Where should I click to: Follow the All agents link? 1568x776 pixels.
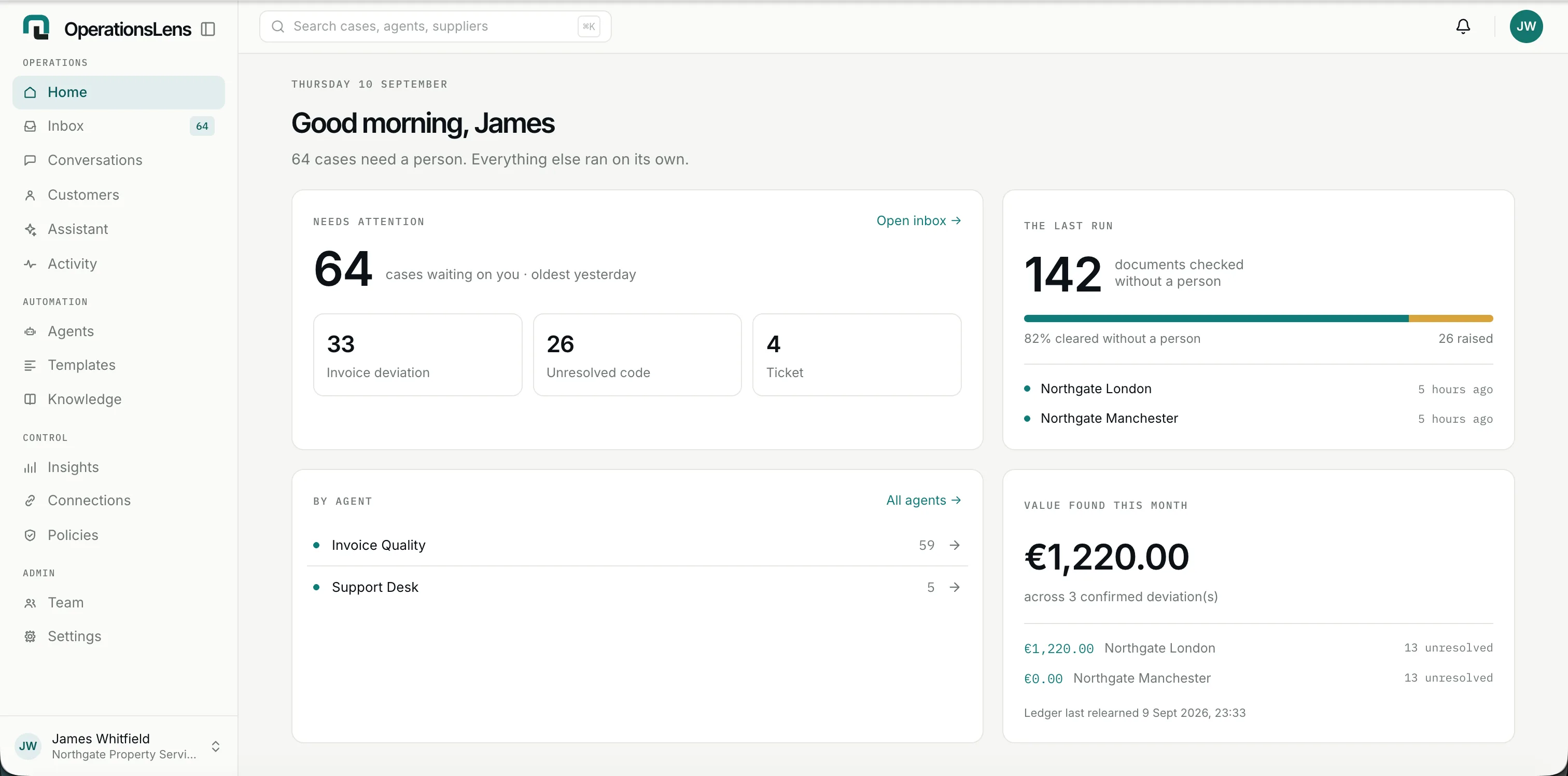click(923, 500)
